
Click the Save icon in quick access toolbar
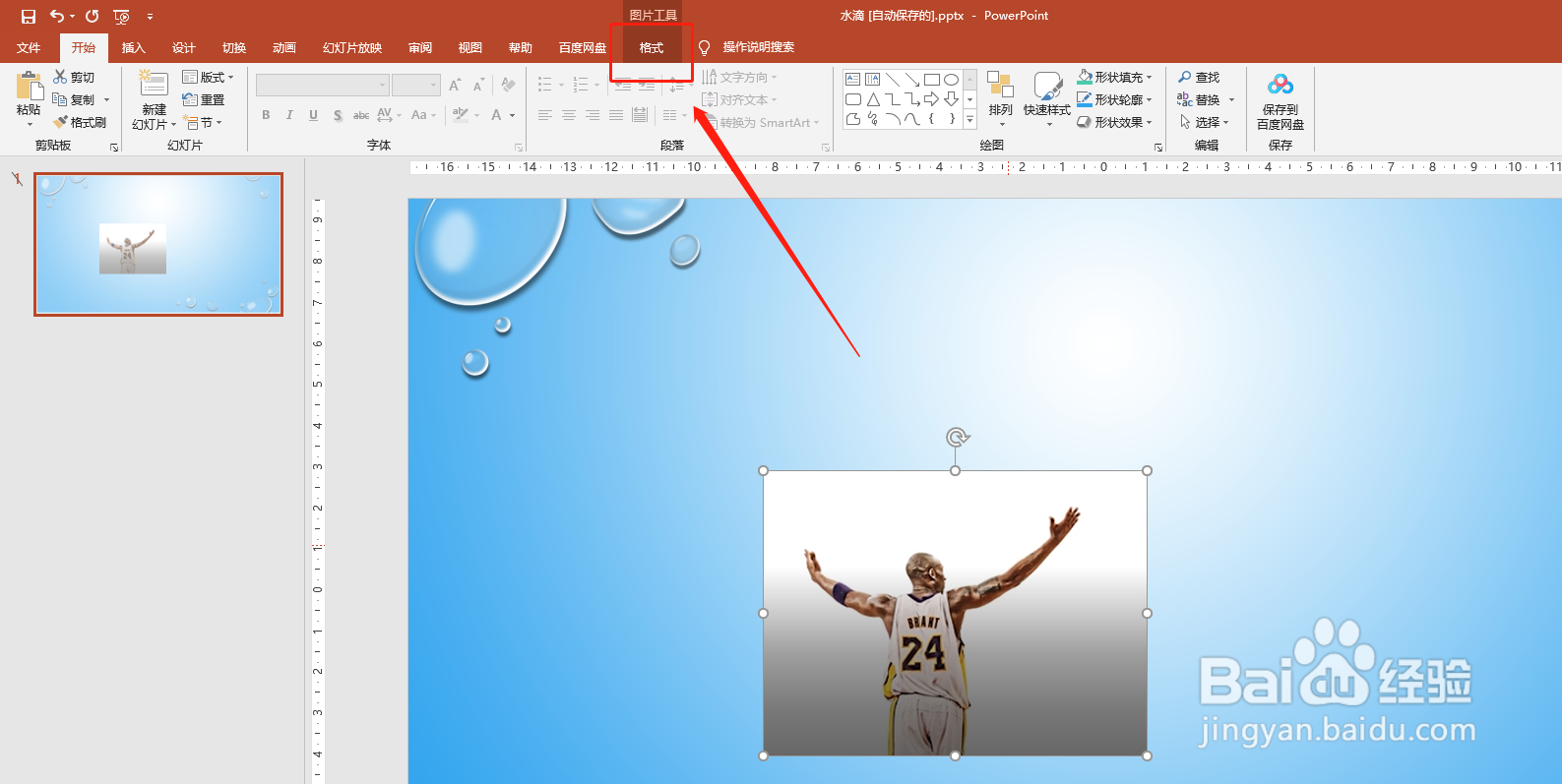(x=29, y=16)
